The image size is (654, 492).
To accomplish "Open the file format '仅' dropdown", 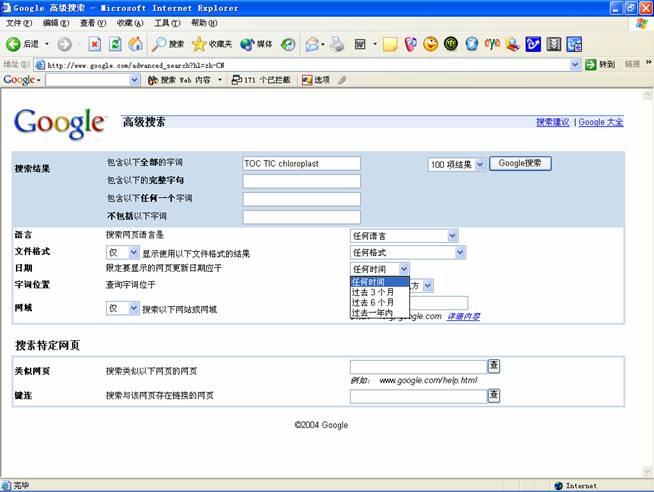I will tap(122, 252).
